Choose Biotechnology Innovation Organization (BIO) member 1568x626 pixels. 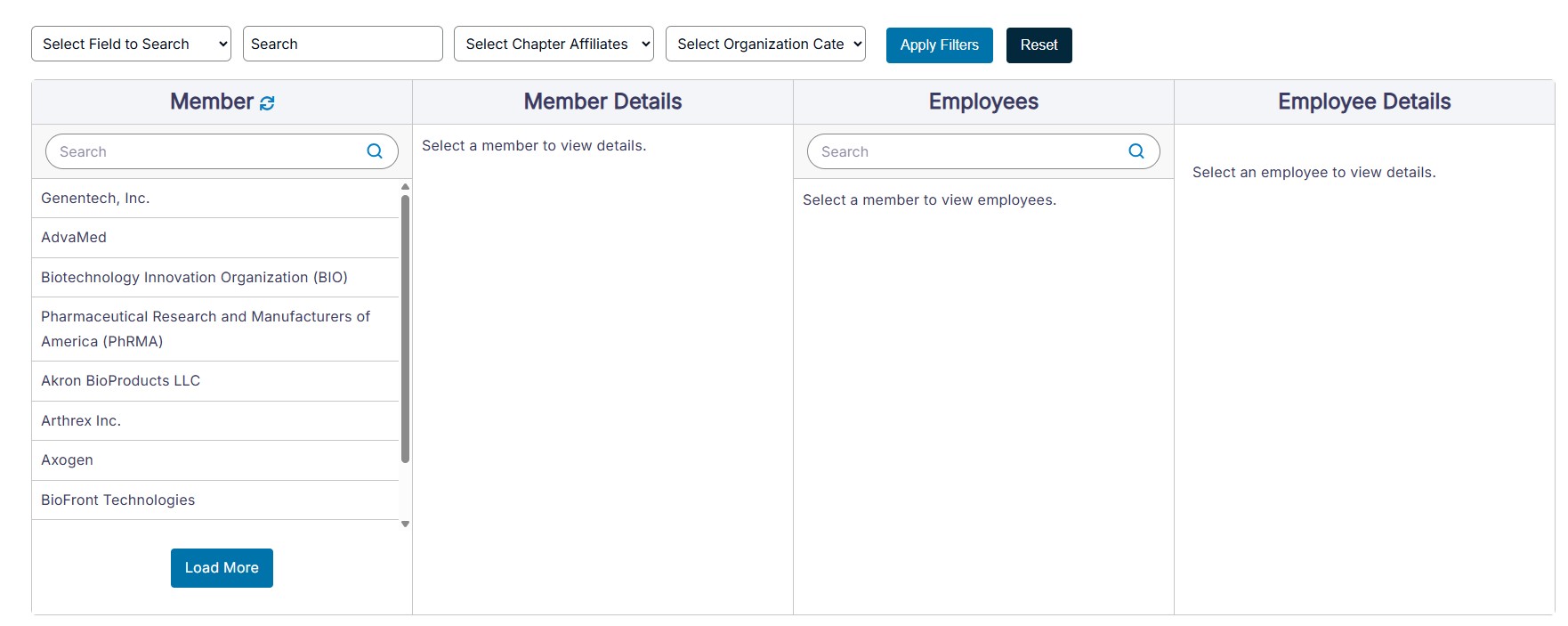[x=194, y=278]
